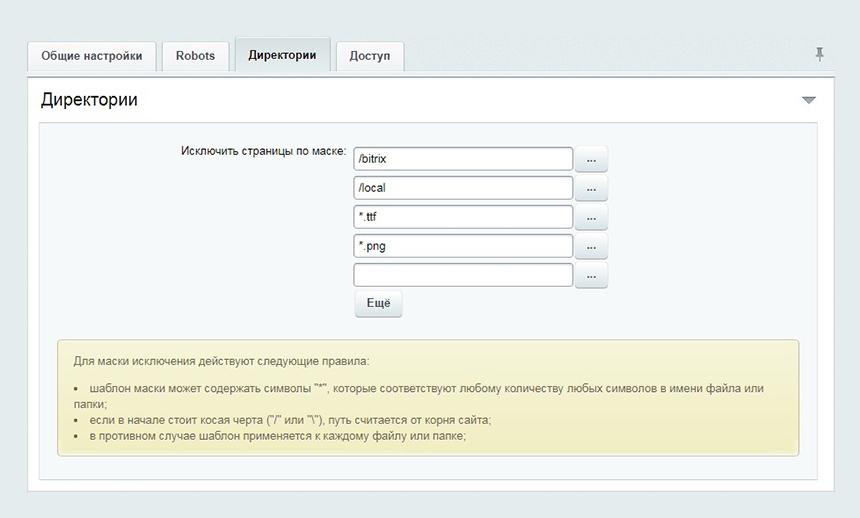The image size is (860, 518).
Task: Open browse dialog next to *.ttf
Action: tap(591, 218)
